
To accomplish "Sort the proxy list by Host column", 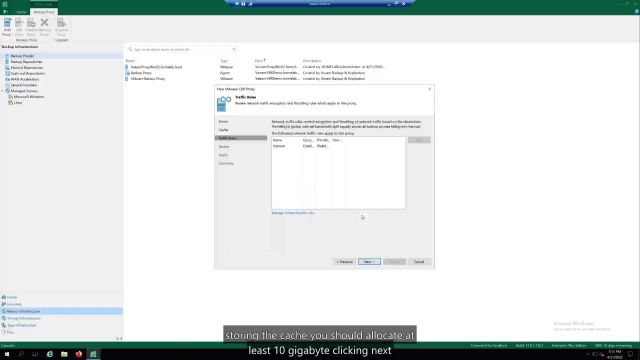I will point(260,61).
